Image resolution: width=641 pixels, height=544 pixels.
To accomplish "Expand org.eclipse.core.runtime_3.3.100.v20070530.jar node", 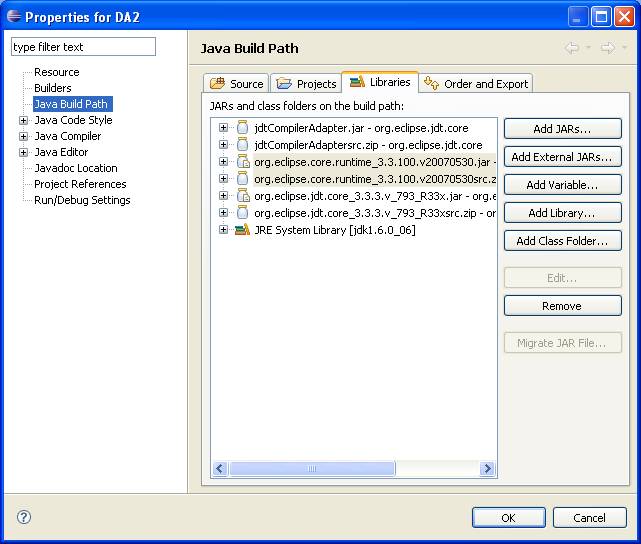I will (223, 161).
